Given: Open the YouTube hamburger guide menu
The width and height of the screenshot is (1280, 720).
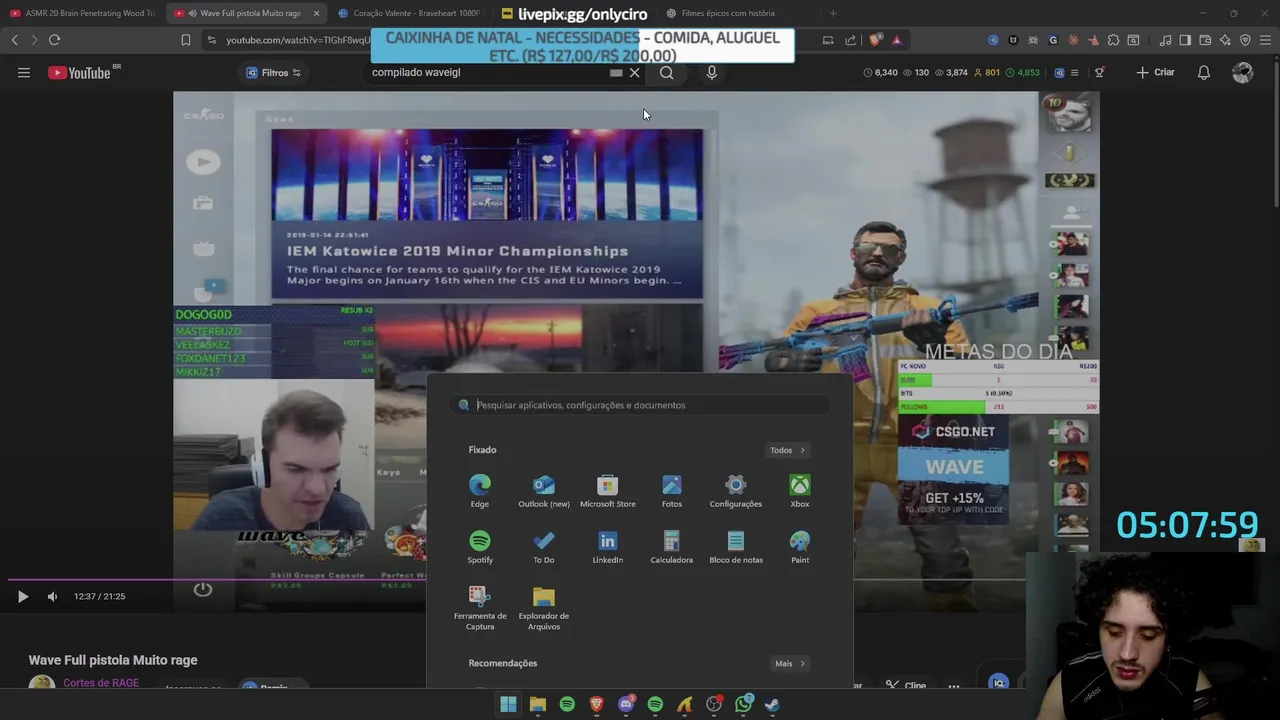Looking at the screenshot, I should [24, 72].
